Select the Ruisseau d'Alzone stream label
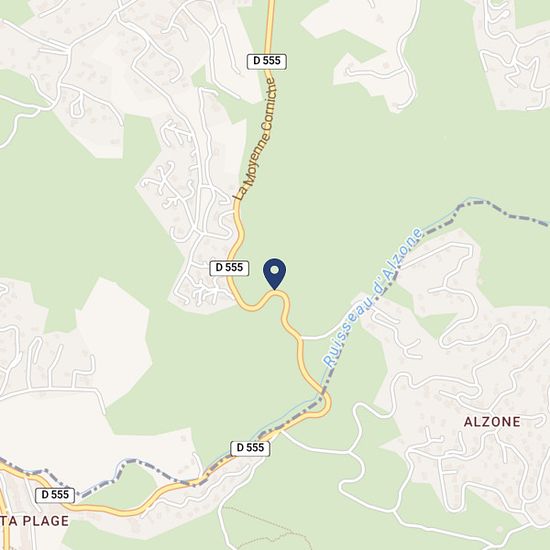This screenshot has width=550, height=550. click(x=373, y=297)
